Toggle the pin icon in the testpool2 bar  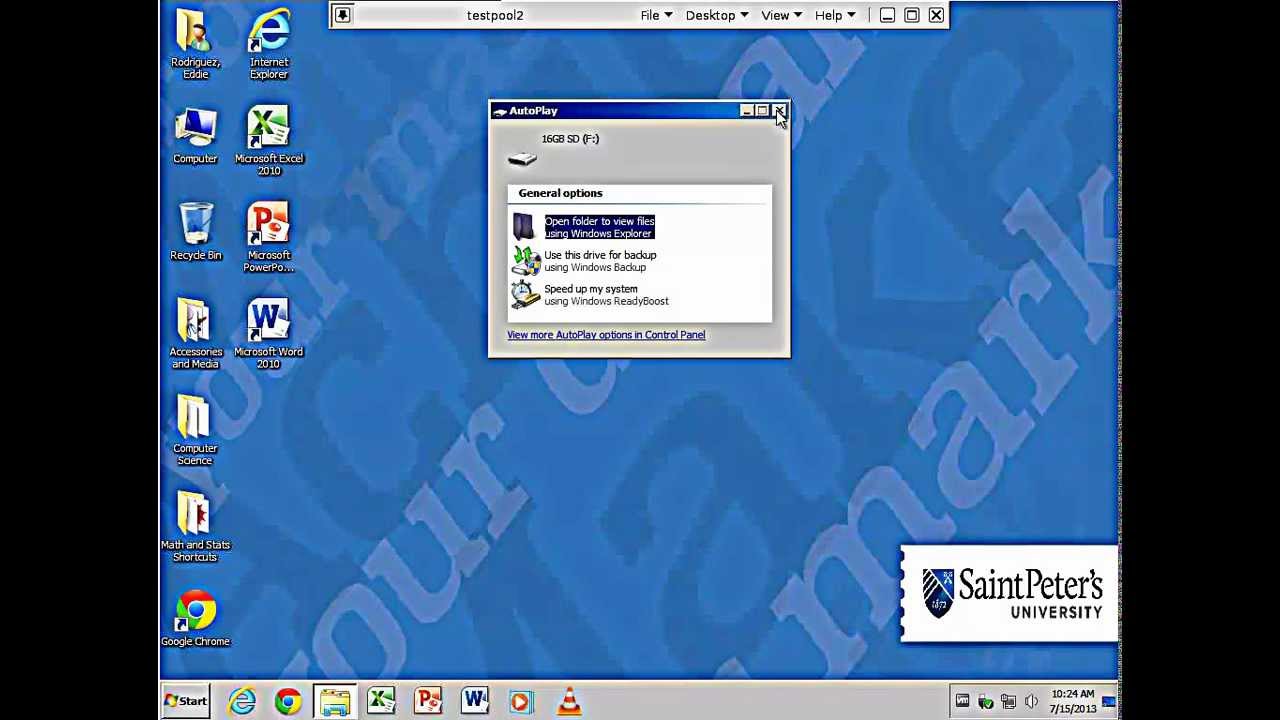342,15
